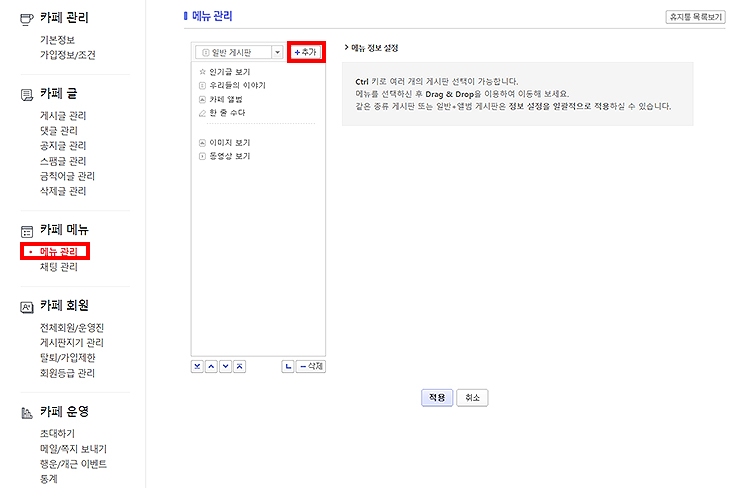Open 탈퇴/가입제한 in the sidebar
The image size is (740, 488).
pyautogui.click(x=67, y=358)
